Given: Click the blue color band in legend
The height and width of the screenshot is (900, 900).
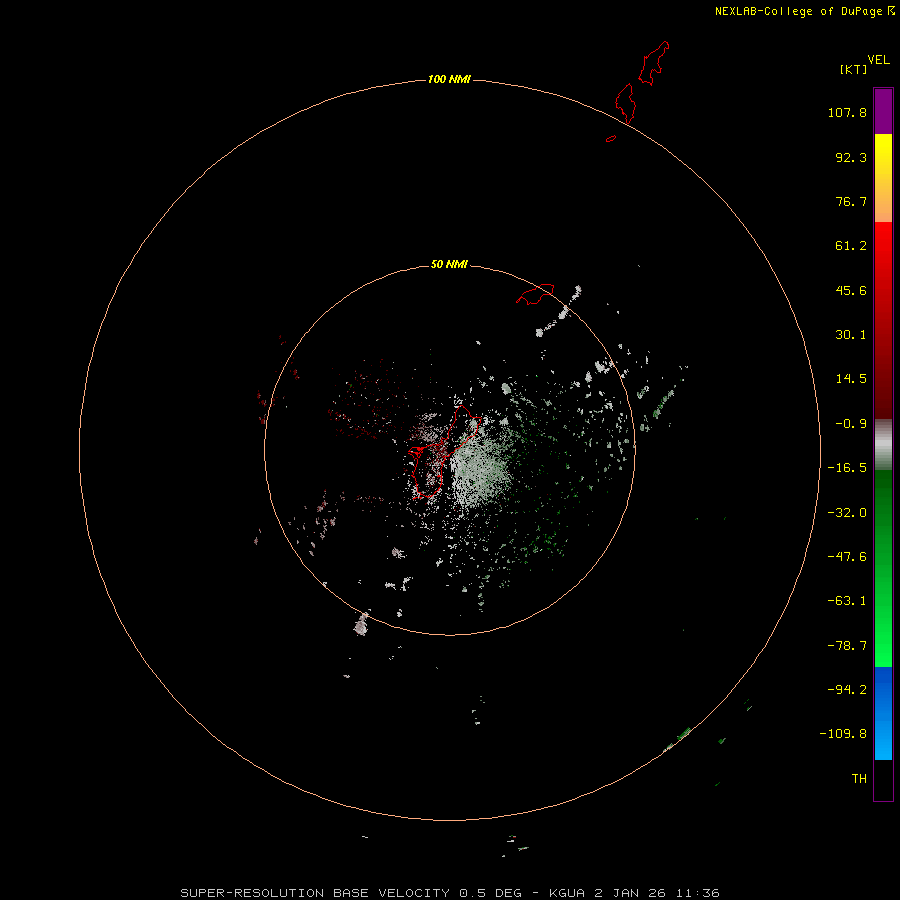Looking at the screenshot, I should click(883, 713).
